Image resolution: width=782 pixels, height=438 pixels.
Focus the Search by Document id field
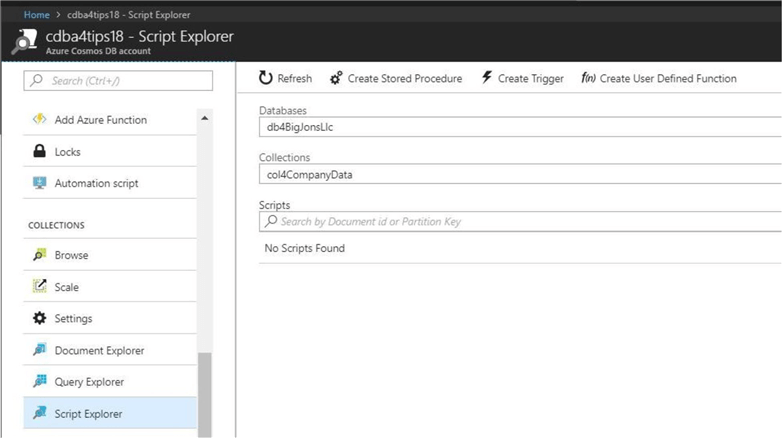coord(520,221)
